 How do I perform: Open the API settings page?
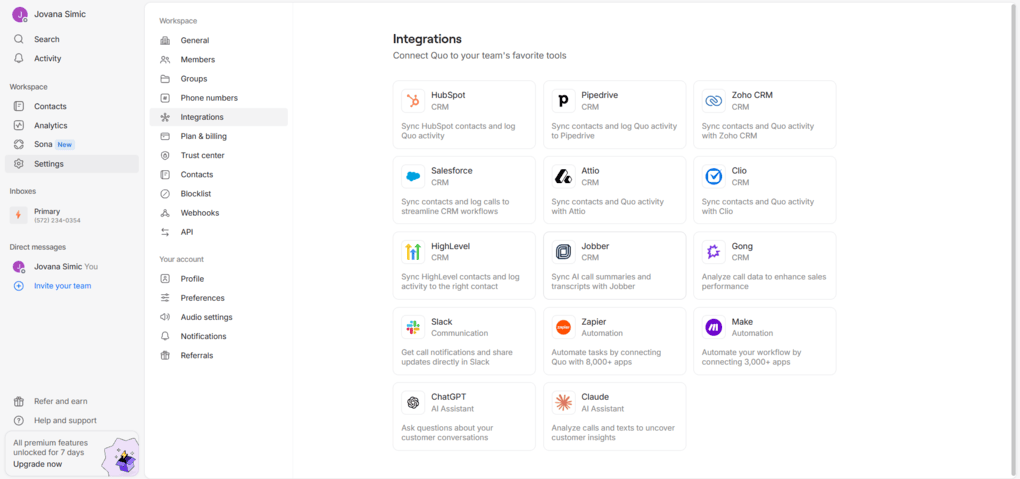pyautogui.click(x=219, y=232)
